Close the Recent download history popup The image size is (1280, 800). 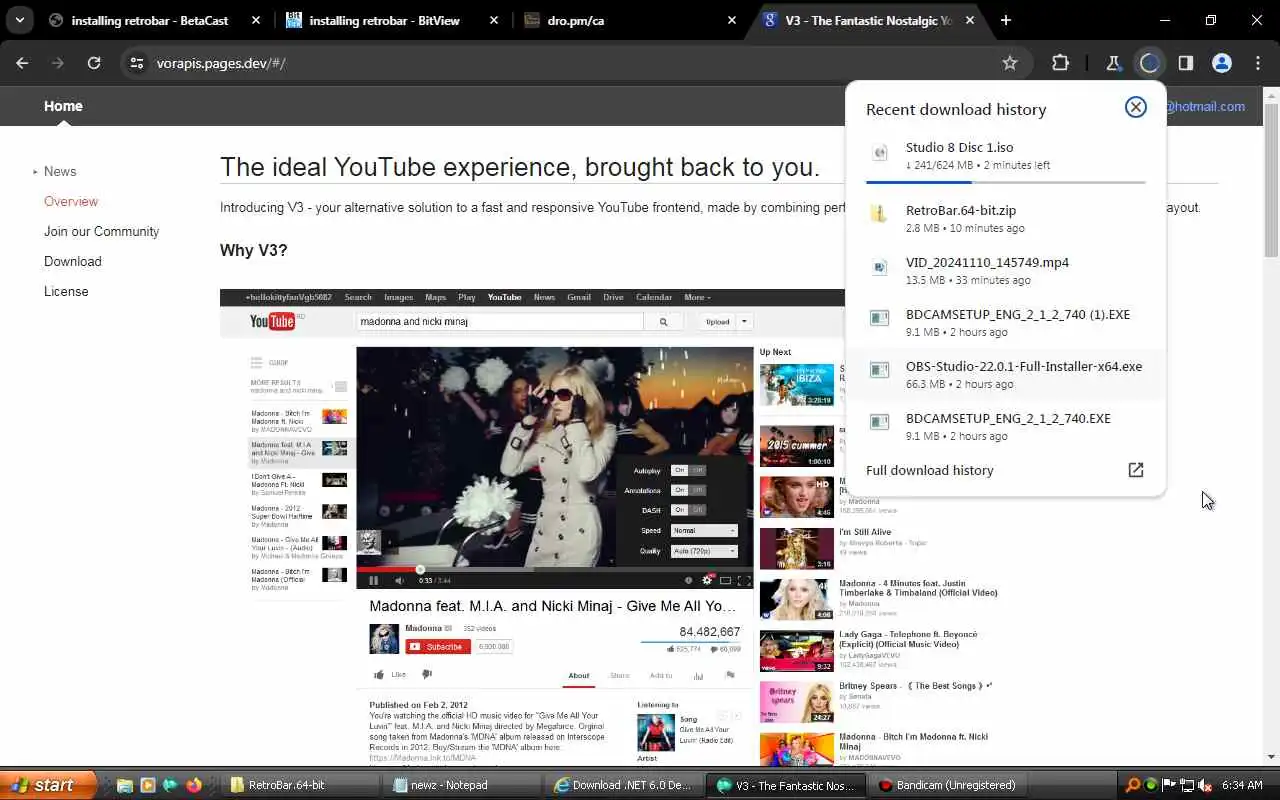point(1136,107)
